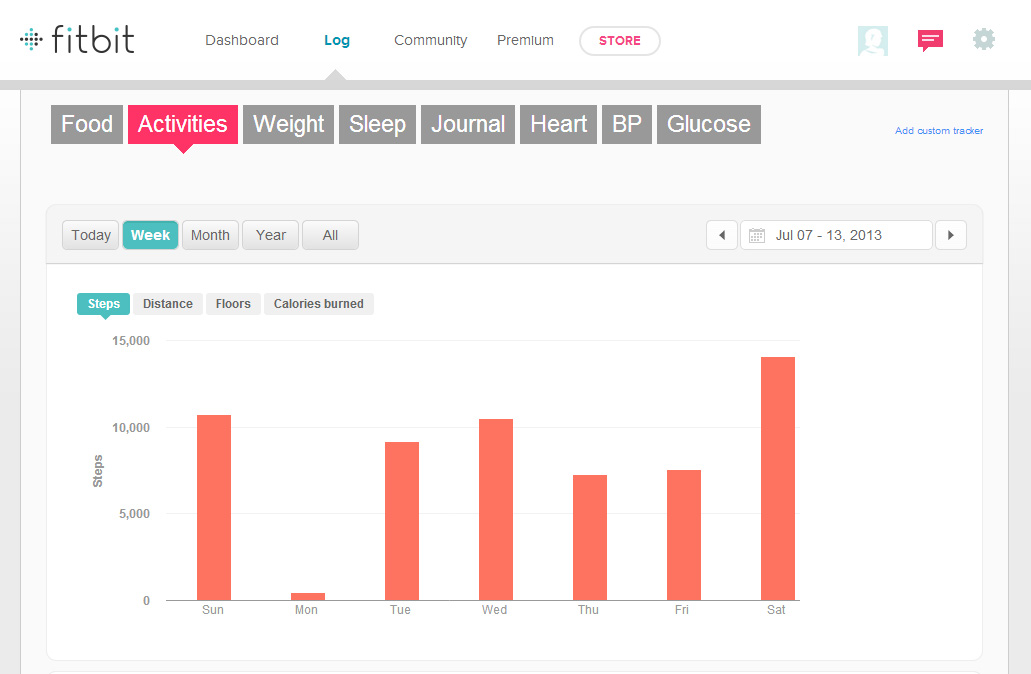Viewport: 1031px width, 674px height.
Task: Switch to the Activities tab
Action: pos(183,124)
